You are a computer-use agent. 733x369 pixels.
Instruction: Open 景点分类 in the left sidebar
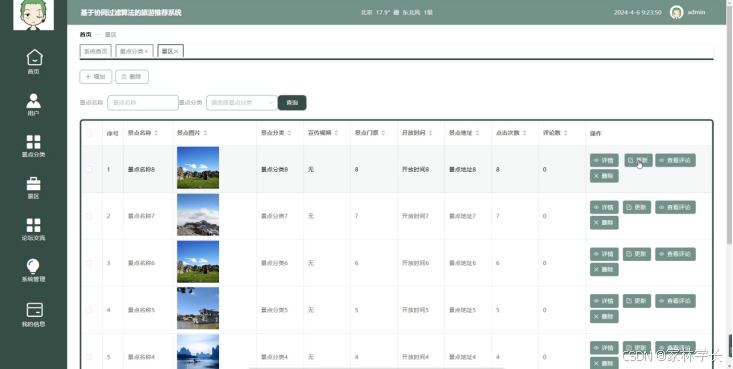coord(33,145)
